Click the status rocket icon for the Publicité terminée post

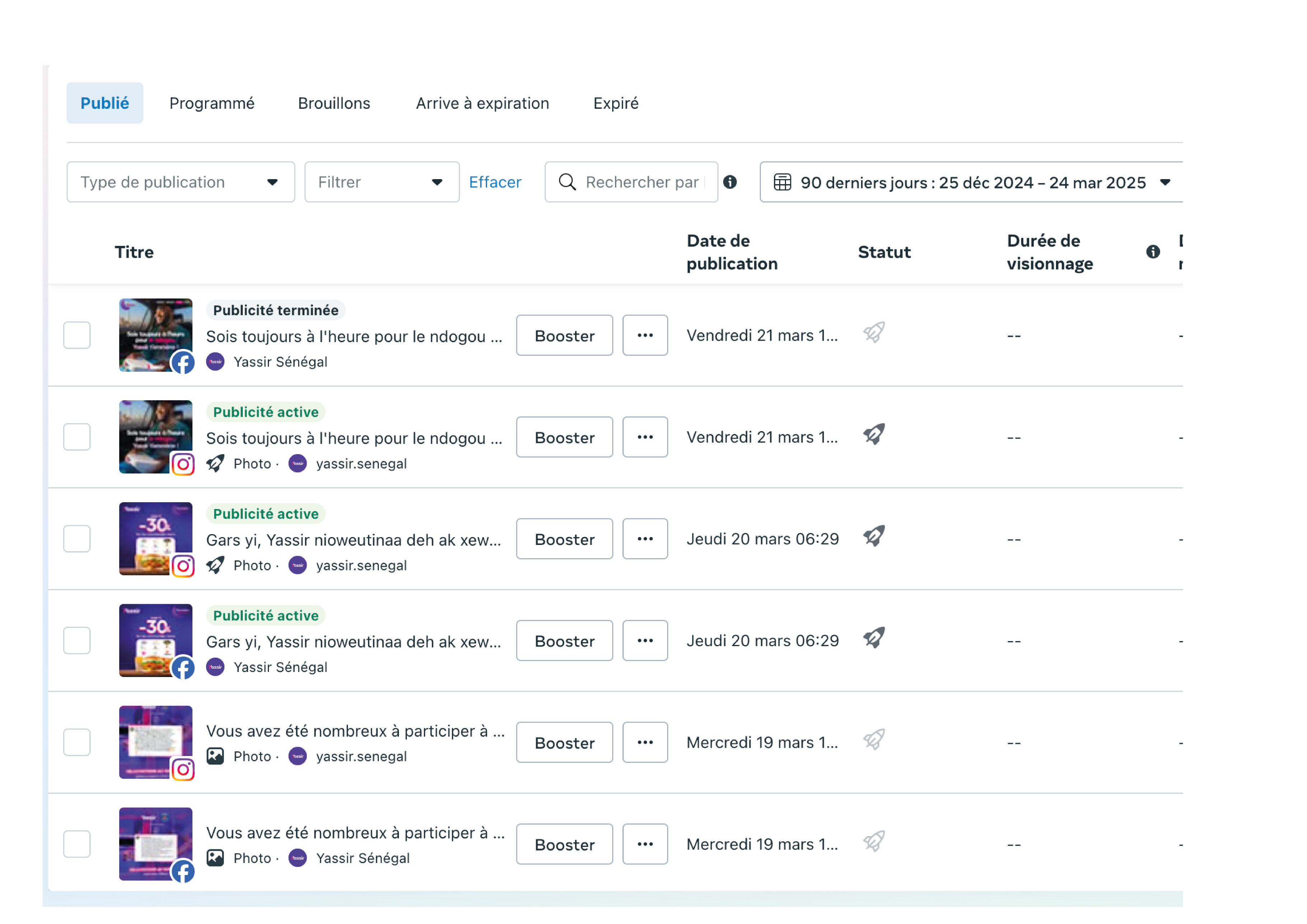(x=874, y=333)
